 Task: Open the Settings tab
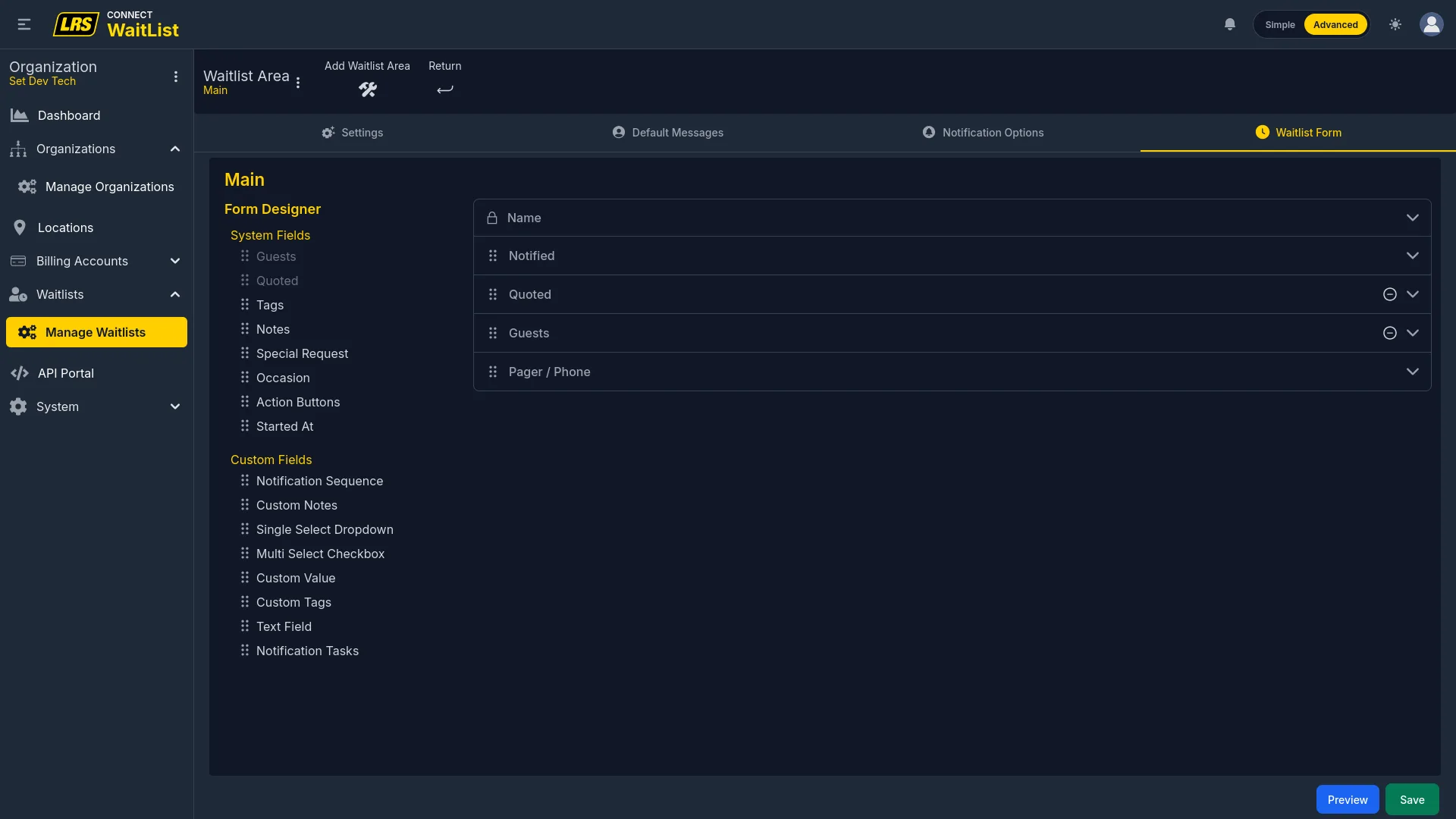[x=352, y=133]
